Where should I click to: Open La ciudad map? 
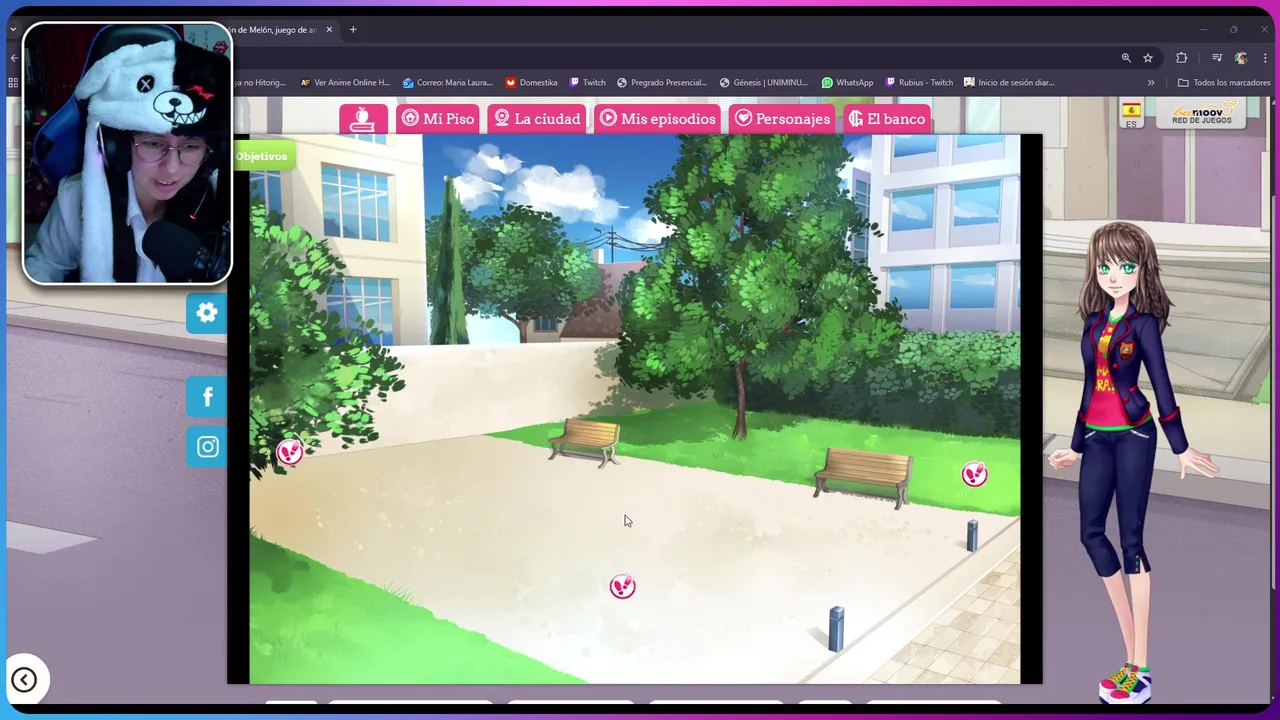(537, 118)
